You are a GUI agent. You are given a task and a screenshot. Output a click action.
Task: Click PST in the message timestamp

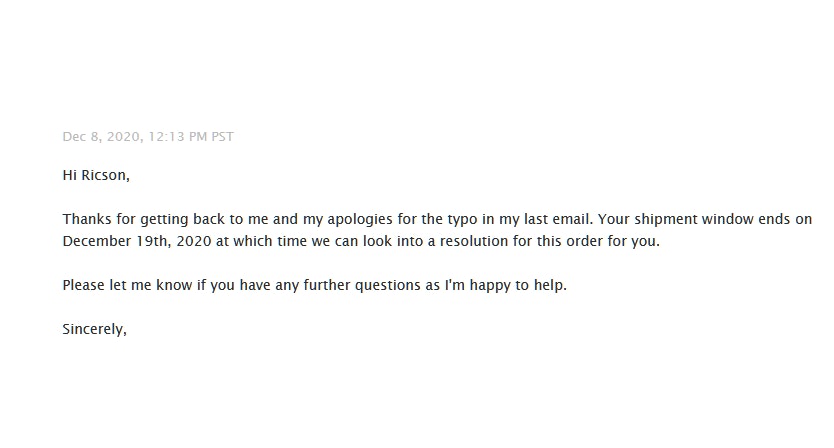[x=221, y=137]
